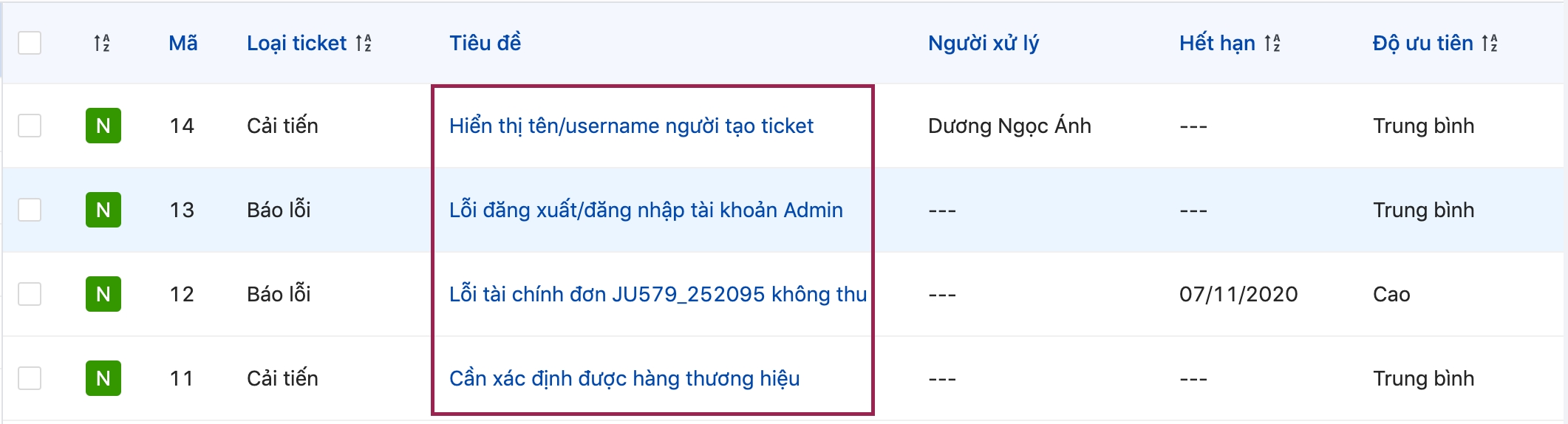This screenshot has height=424, width=1568.
Task: Mark the checkbox for ticket 11
Action: [x=30, y=378]
